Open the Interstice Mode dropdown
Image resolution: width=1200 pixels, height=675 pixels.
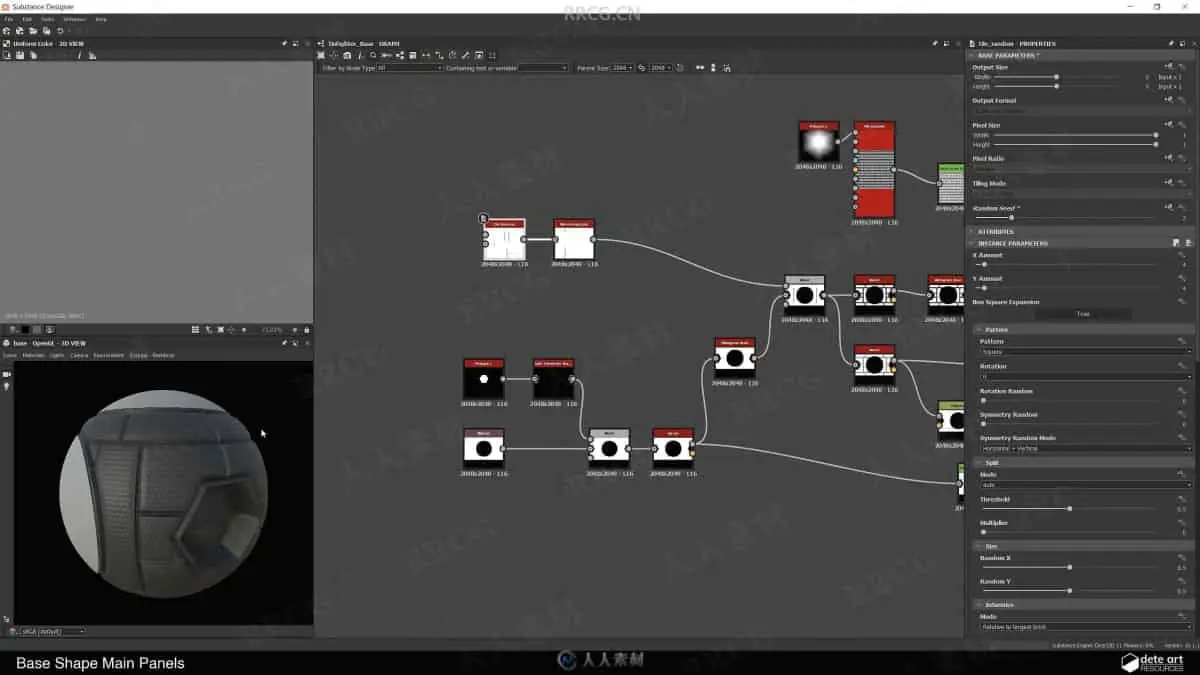pyautogui.click(x=1086, y=627)
